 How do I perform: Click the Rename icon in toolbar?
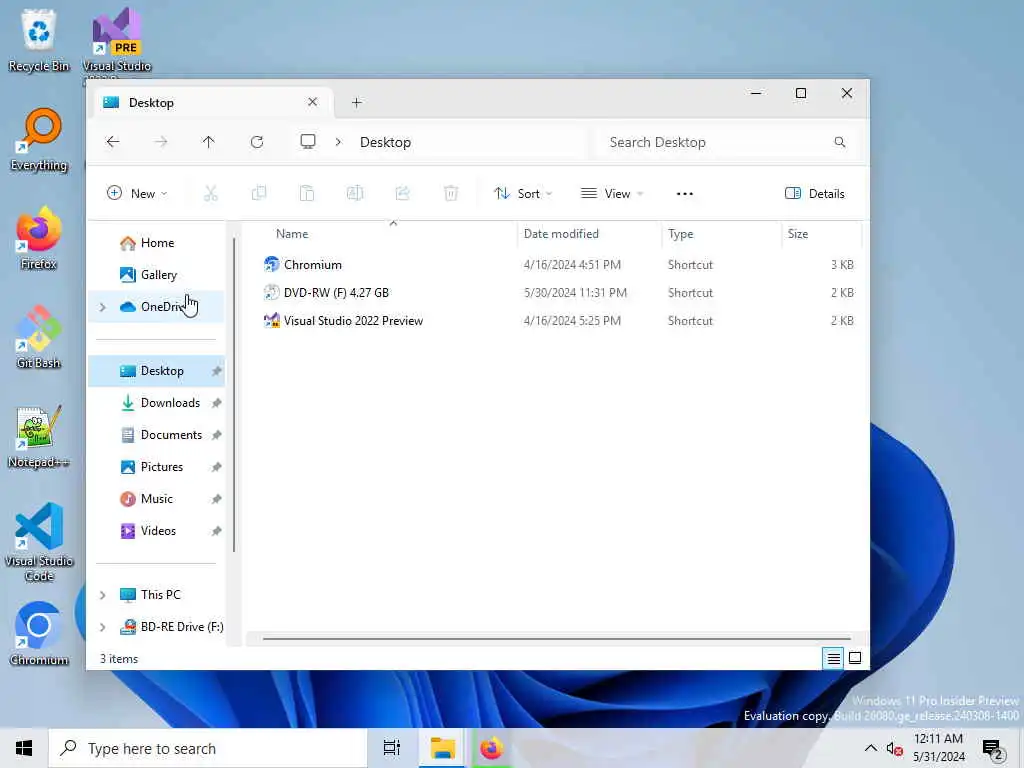click(355, 193)
